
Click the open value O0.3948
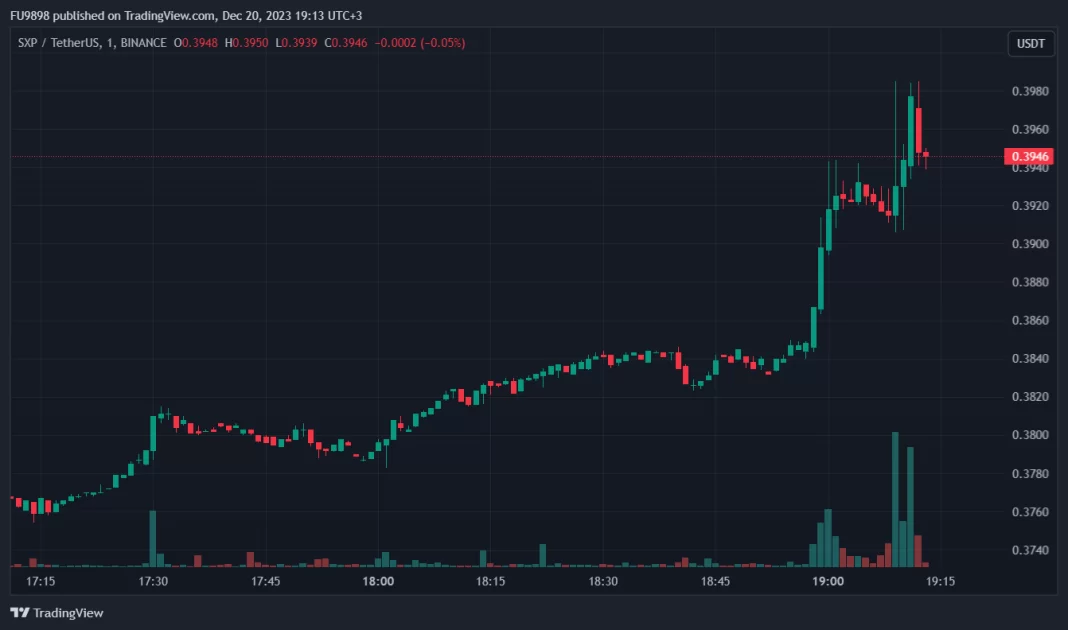click(x=196, y=43)
